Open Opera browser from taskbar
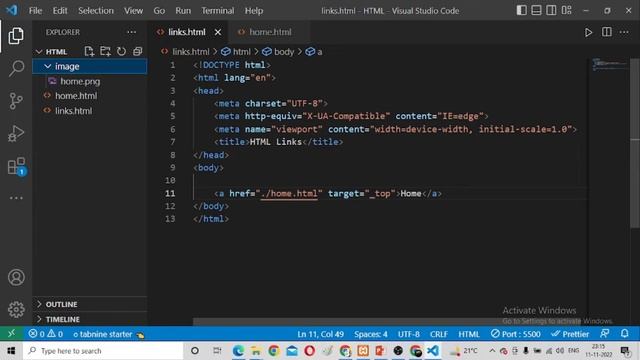640x360 pixels. pyautogui.click(x=309, y=351)
